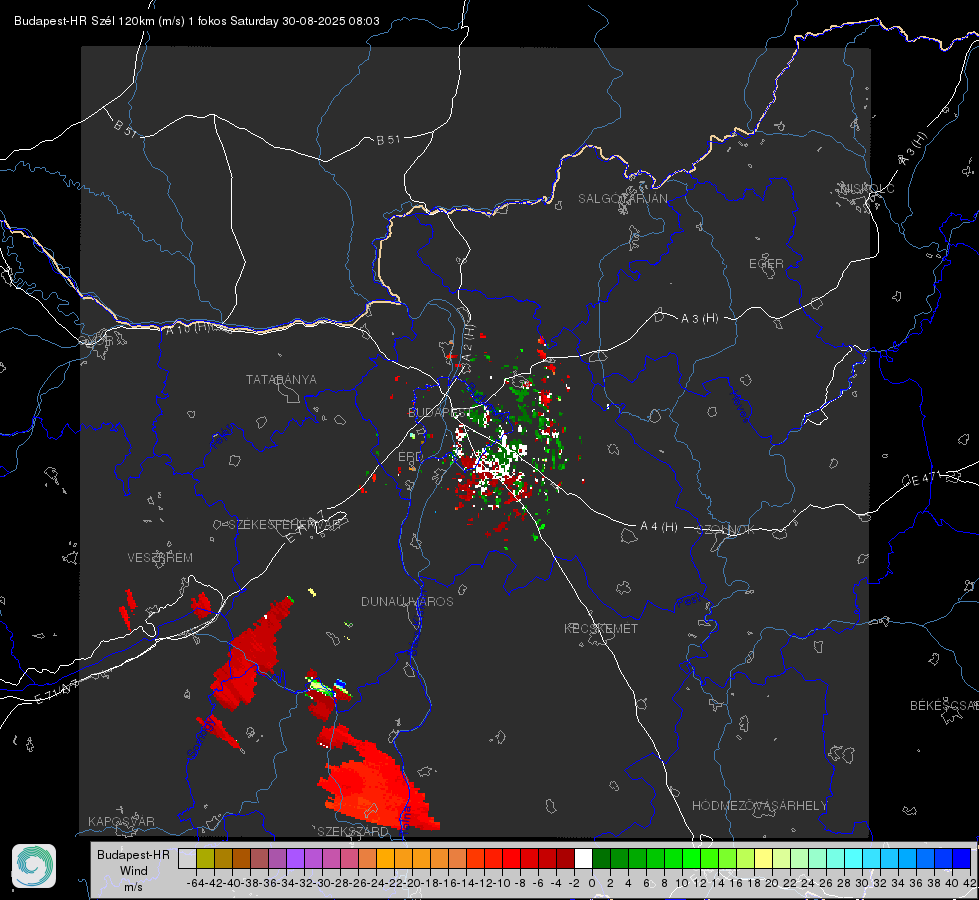Select the KAPOSVAR city label
The height and width of the screenshot is (900, 979).
[x=121, y=821]
